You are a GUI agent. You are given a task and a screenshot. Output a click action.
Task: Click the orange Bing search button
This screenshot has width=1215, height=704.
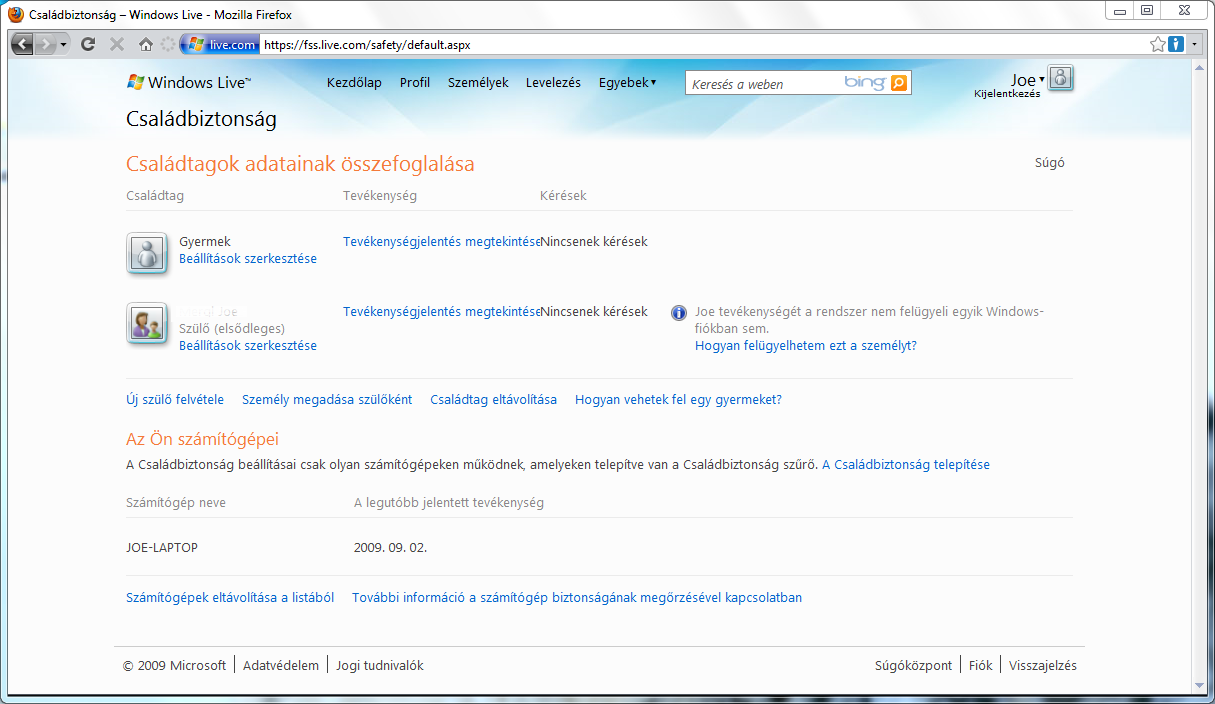click(x=899, y=84)
